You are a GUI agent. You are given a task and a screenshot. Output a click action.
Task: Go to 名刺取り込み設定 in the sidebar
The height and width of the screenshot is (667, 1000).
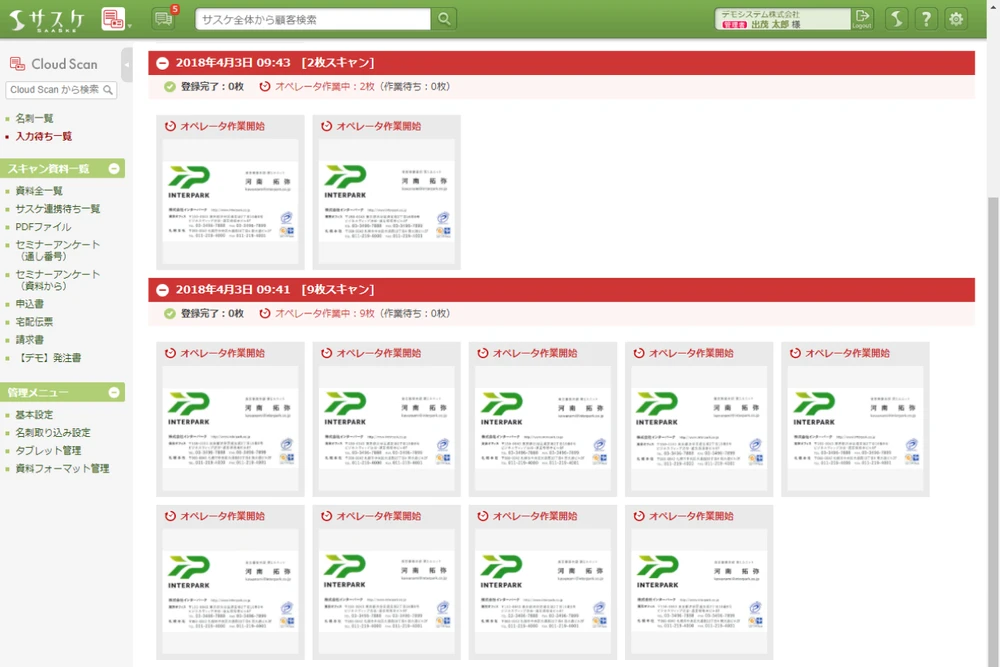click(x=52, y=433)
